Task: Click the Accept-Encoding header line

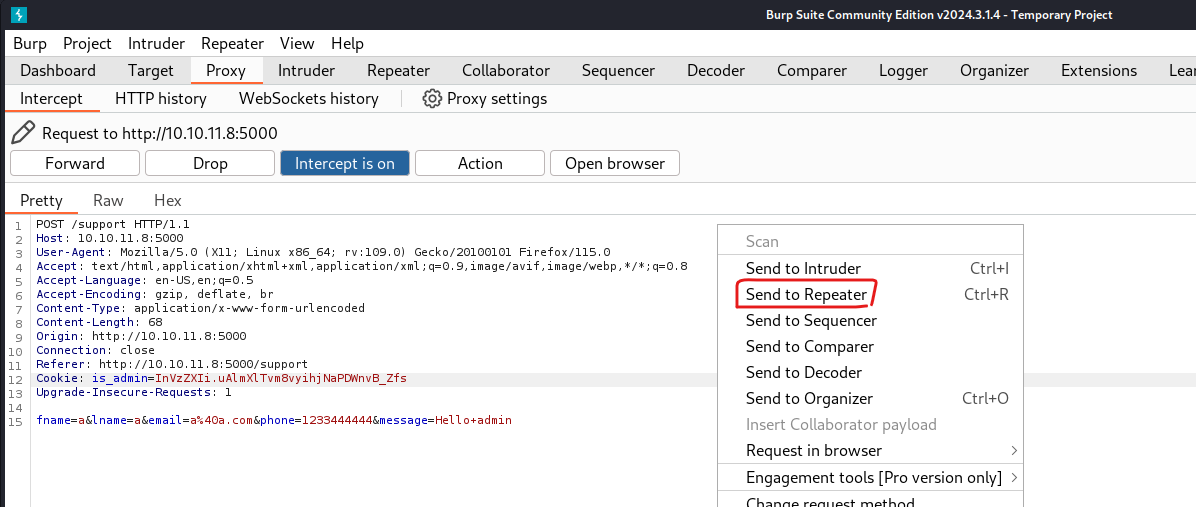Action: point(155,294)
